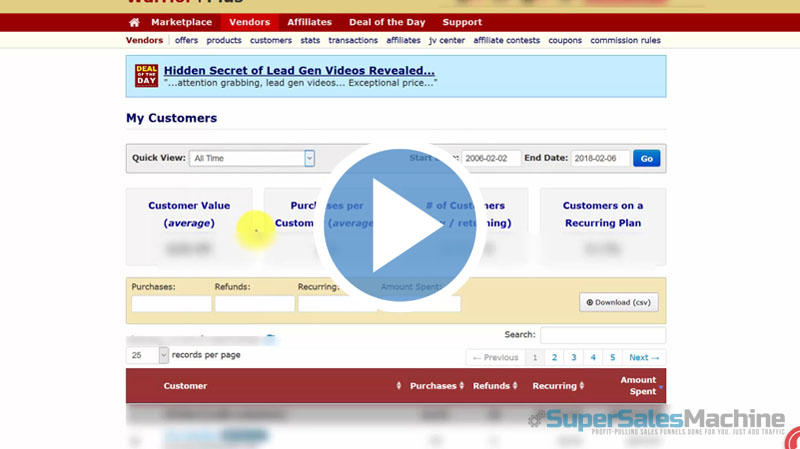Sort by Purchases column arrow icon

(462, 386)
